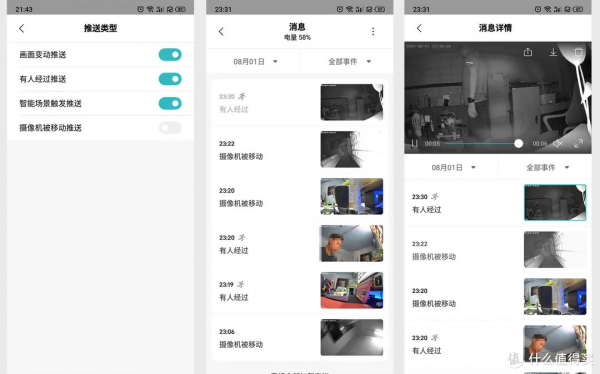Toggle 画面变动推送 switch

(x=170, y=55)
